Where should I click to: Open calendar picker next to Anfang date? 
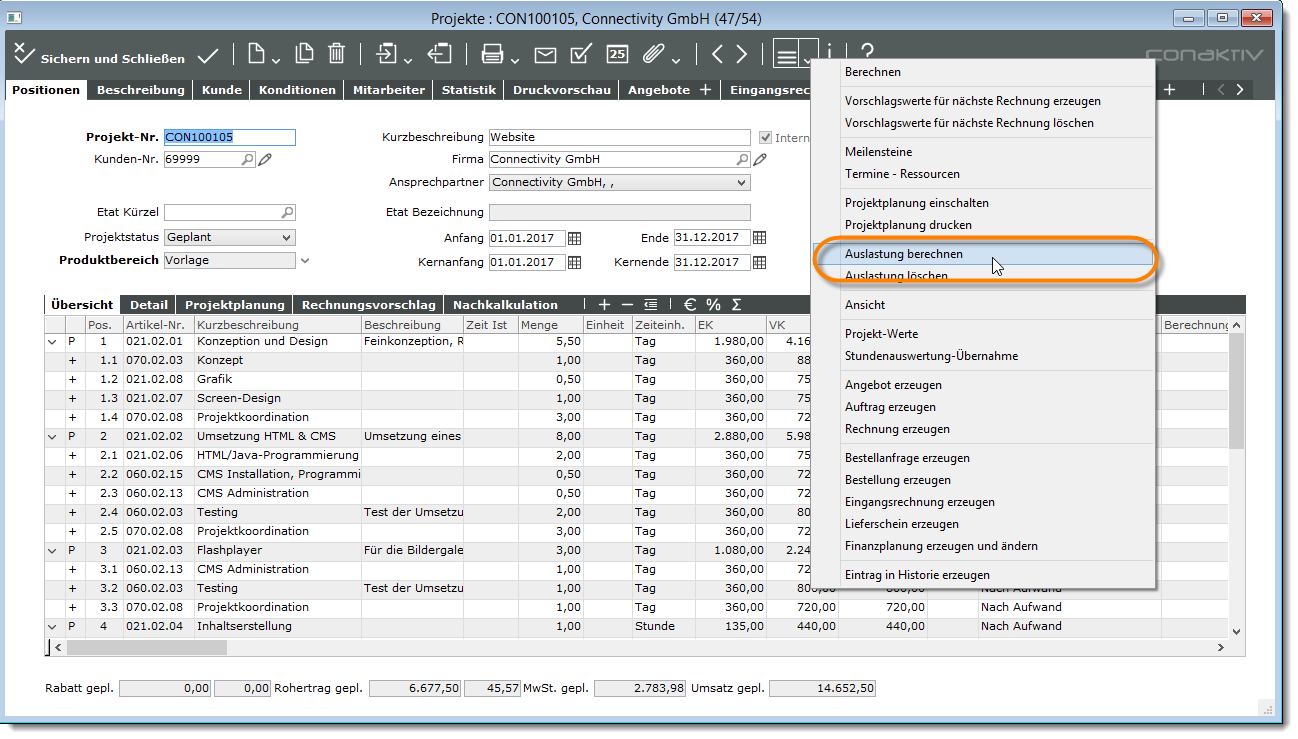[x=574, y=238]
